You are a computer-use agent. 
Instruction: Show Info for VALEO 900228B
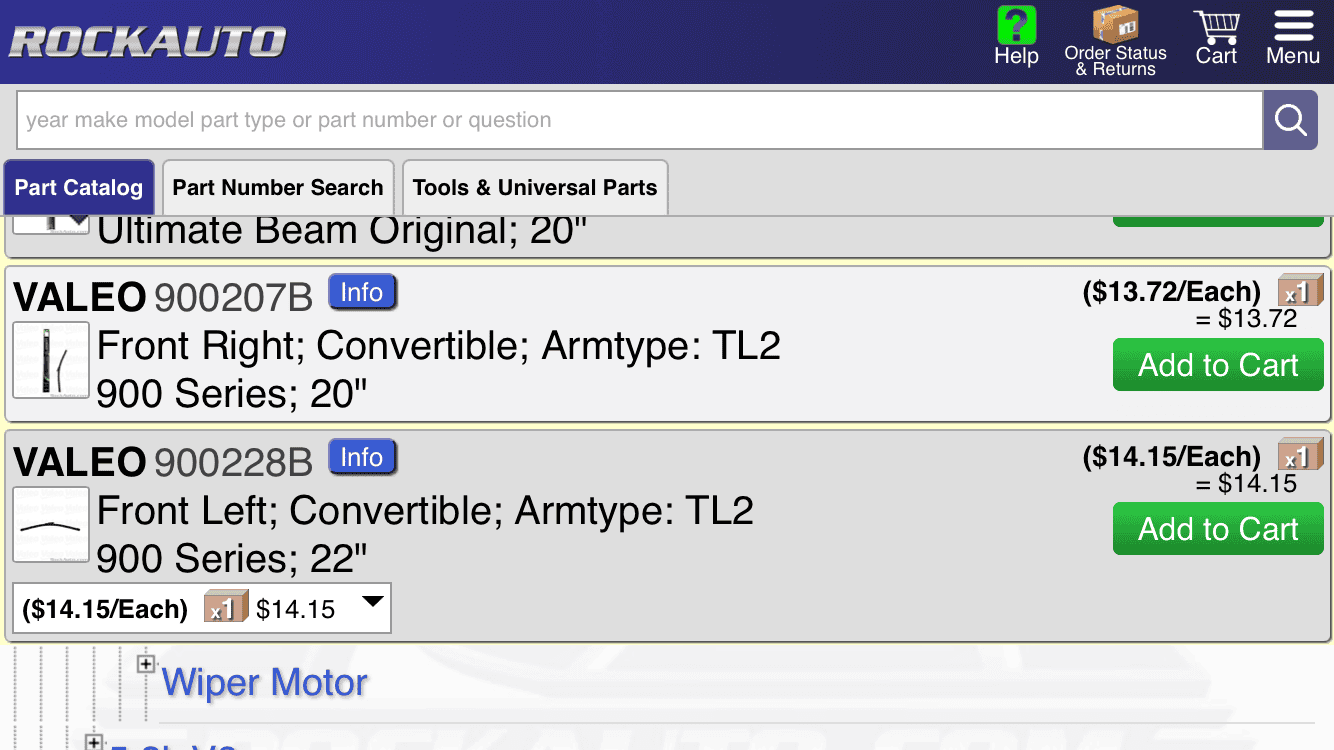pos(362,457)
